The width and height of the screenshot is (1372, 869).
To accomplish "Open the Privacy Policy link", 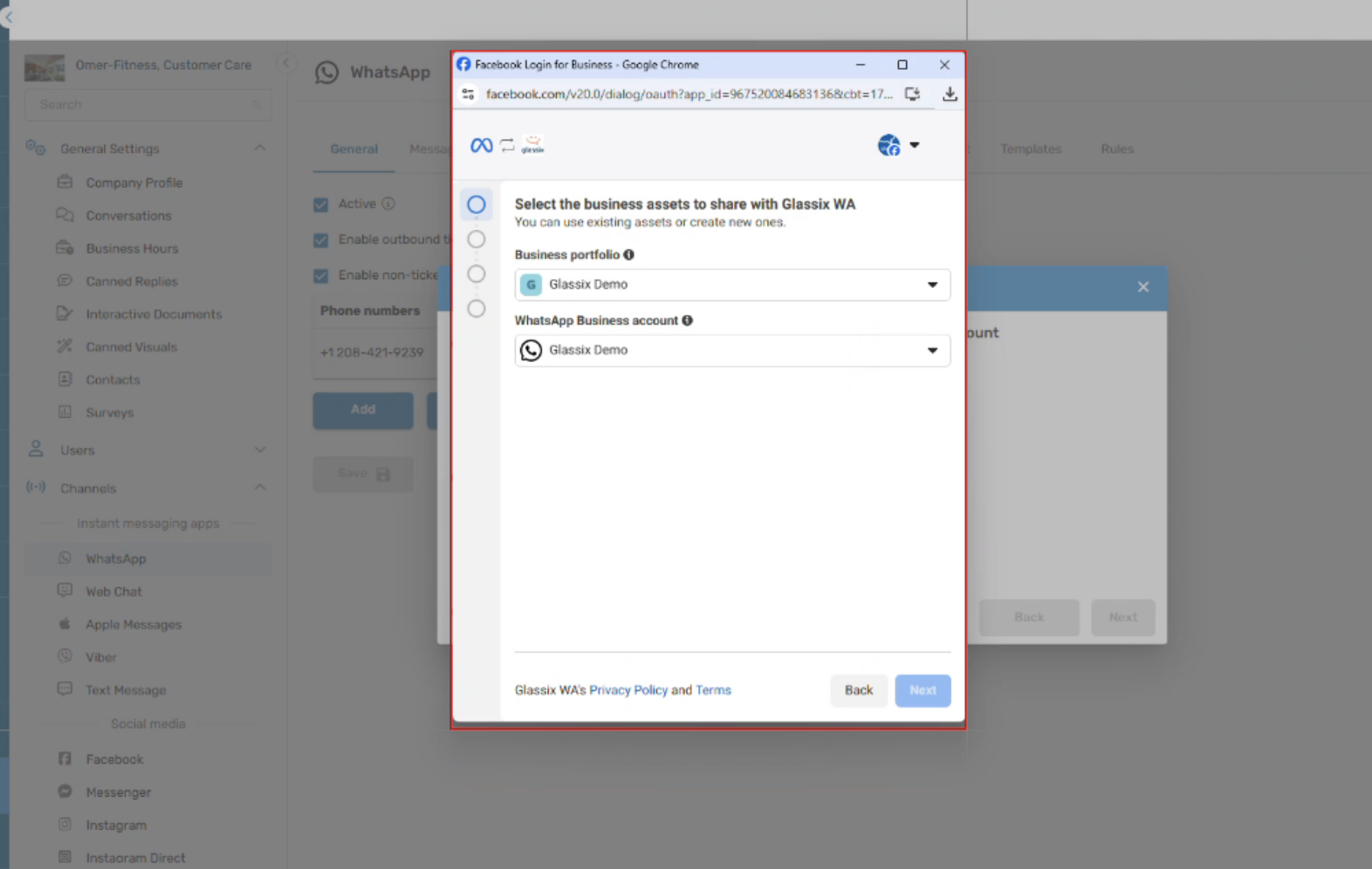I will click(x=628, y=690).
